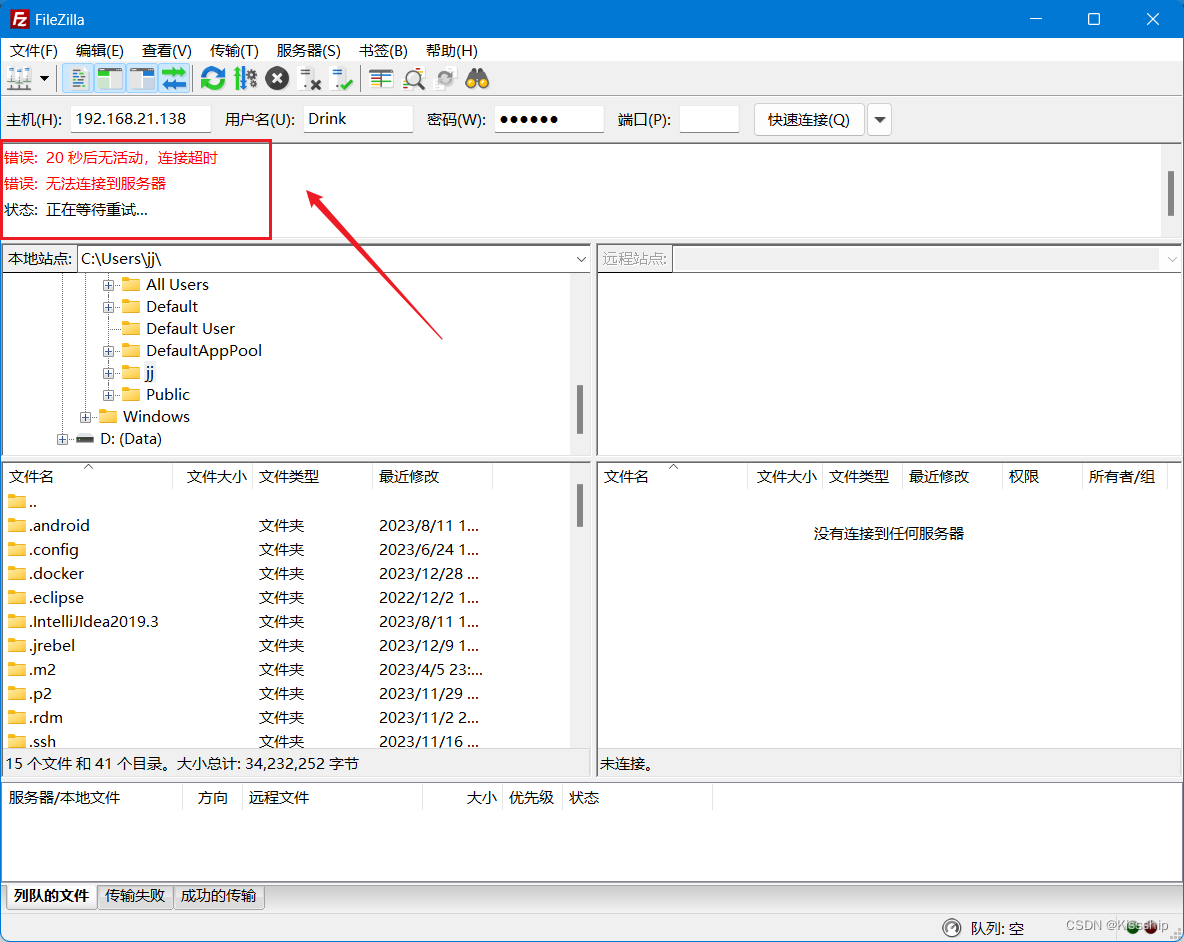Toggle synchronized browsing
The image size is (1184, 942).
click(446, 78)
